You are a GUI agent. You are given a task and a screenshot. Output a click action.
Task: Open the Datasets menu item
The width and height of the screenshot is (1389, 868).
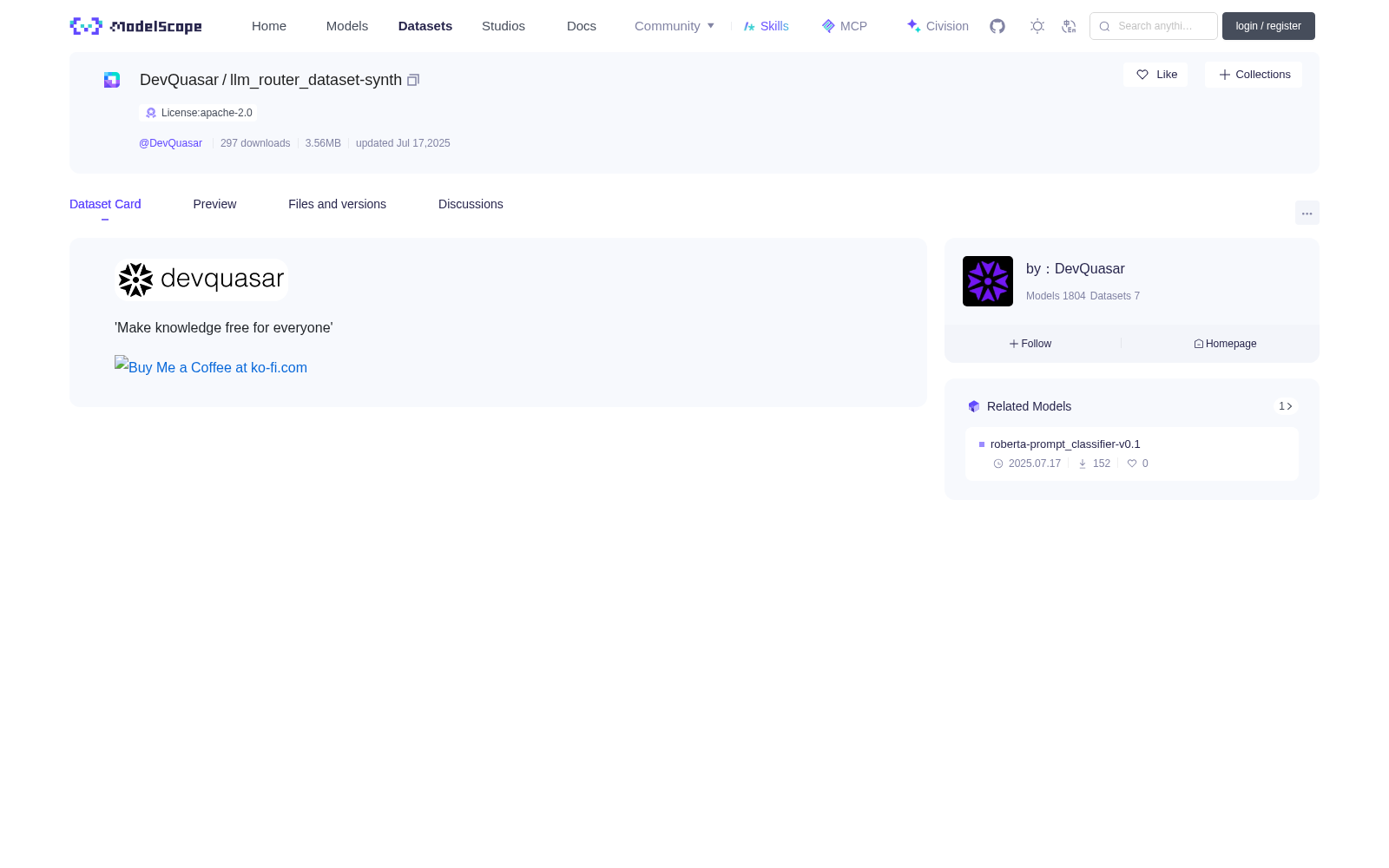pos(425,26)
